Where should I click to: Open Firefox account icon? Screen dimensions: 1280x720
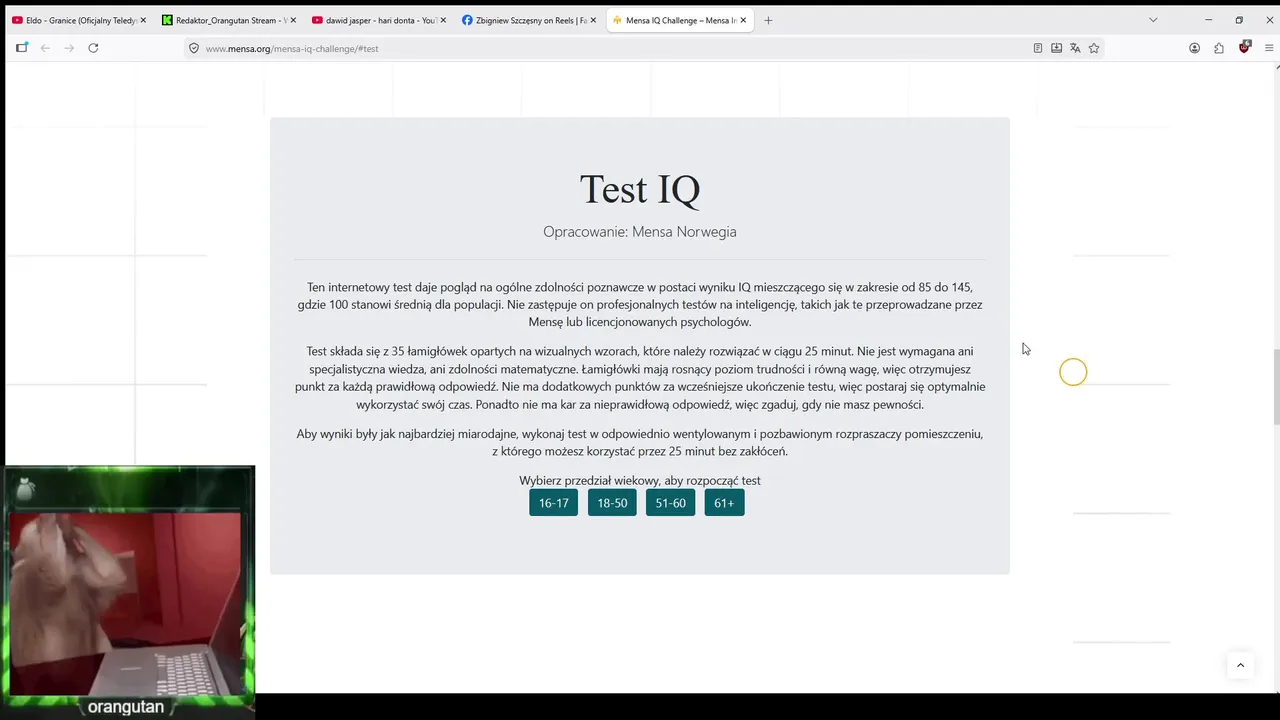(x=1194, y=48)
